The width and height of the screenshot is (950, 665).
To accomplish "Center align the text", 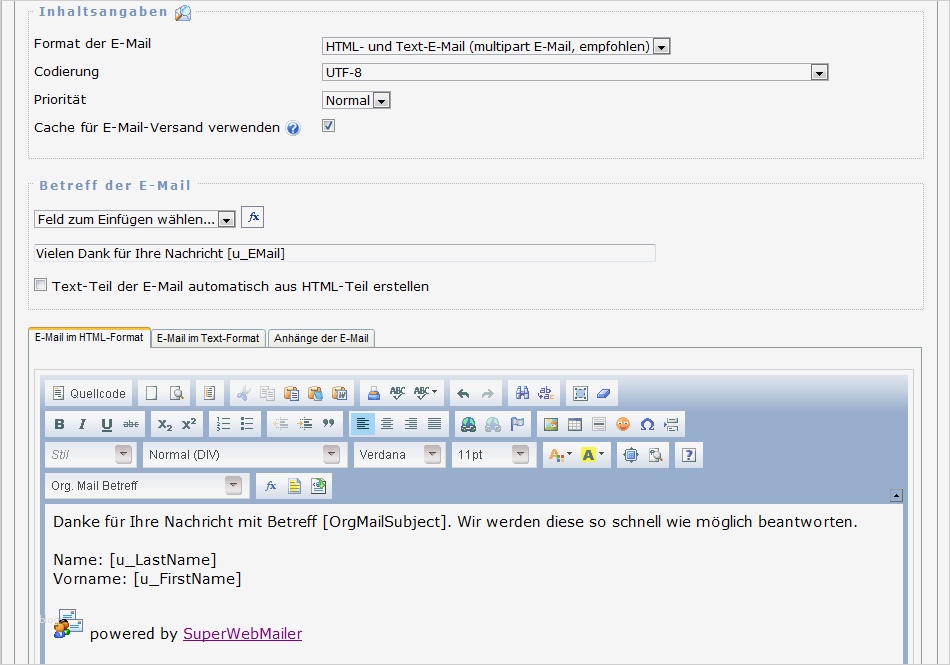I will tap(387, 424).
